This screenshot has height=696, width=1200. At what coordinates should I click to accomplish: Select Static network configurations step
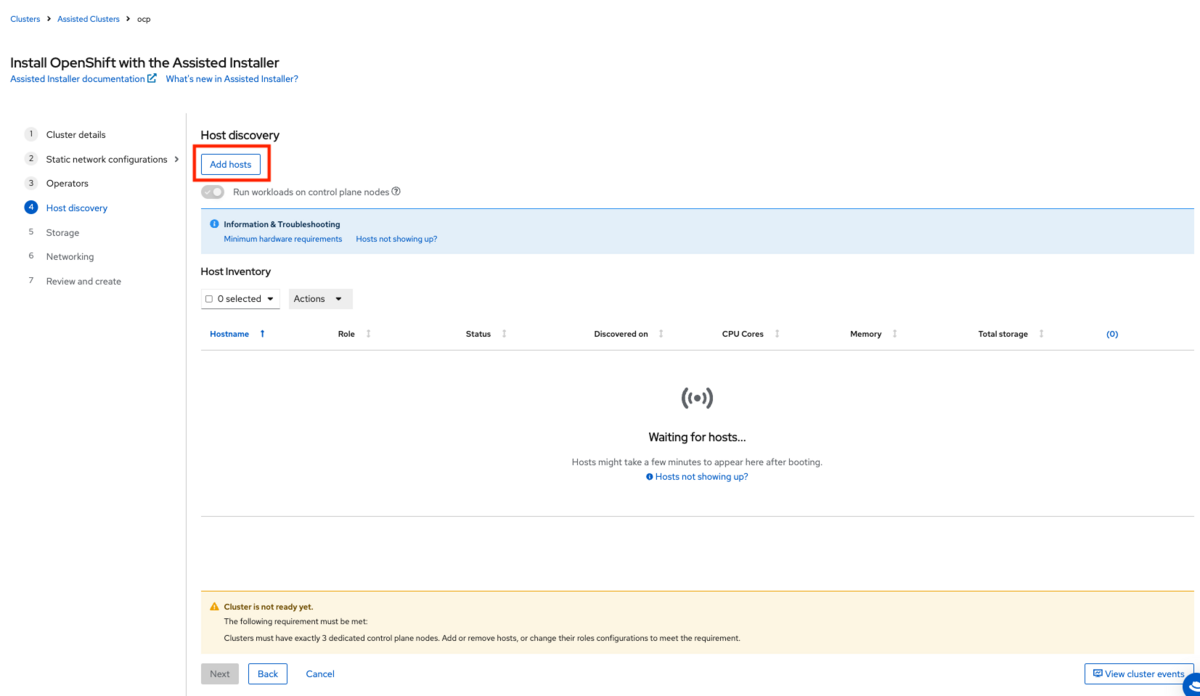tap(107, 159)
